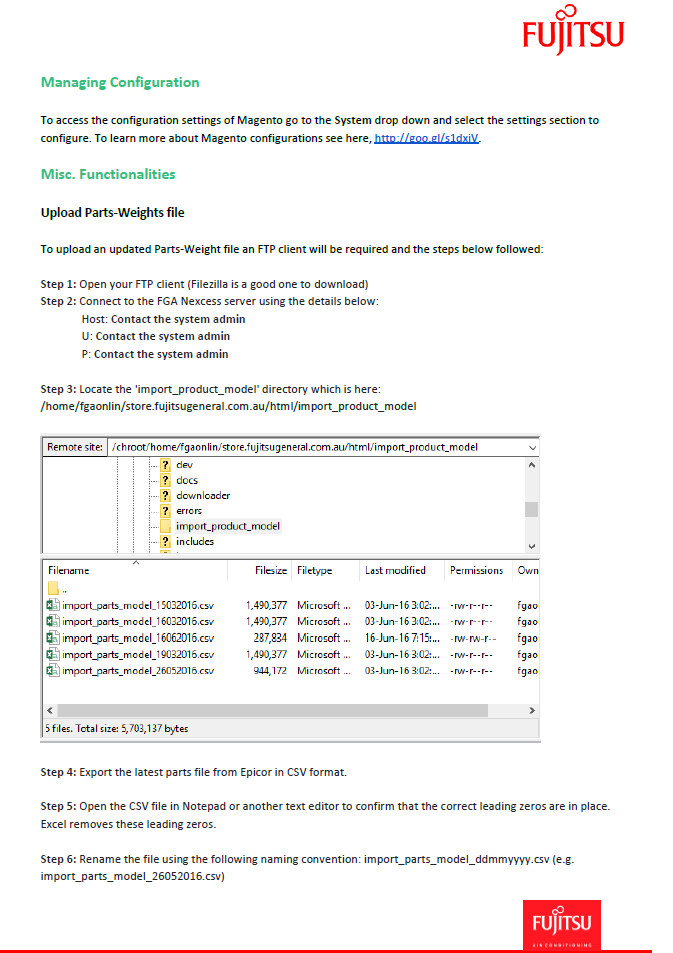Select file import_parts_model_15032016.csv
This screenshot has height=953, width=673.
[x=138, y=605]
